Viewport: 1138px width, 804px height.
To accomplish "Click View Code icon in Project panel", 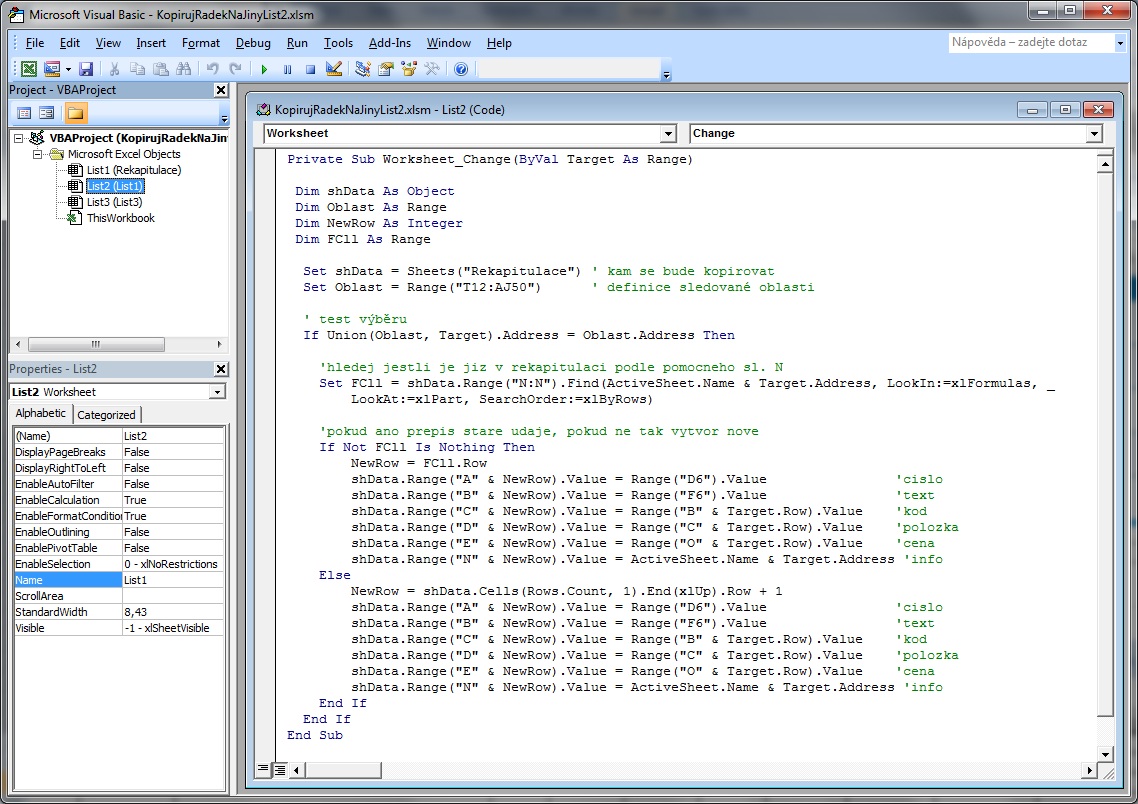I will click(x=24, y=113).
